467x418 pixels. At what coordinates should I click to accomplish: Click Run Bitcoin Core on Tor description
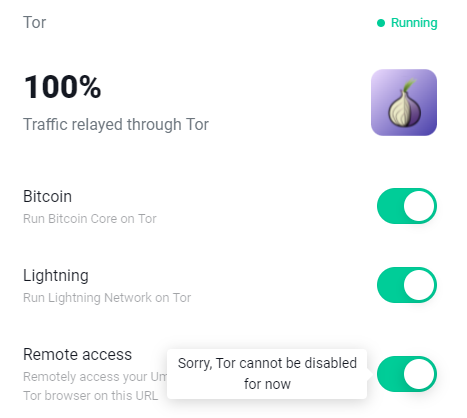click(90, 219)
